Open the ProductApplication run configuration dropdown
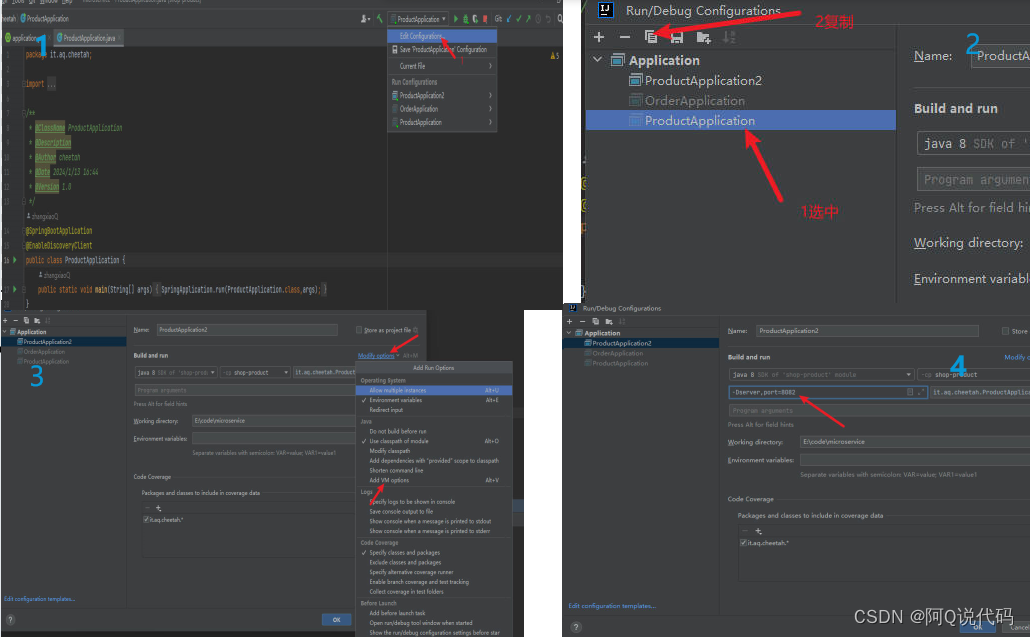The image size is (1030, 637). pyautogui.click(x=419, y=19)
